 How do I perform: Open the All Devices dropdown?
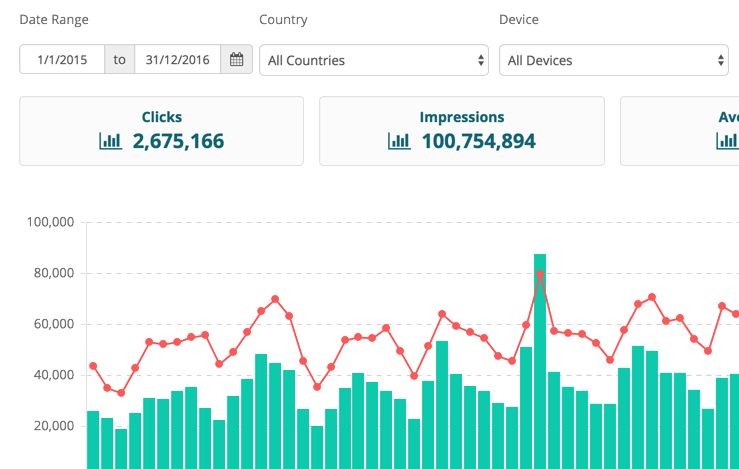tap(613, 60)
